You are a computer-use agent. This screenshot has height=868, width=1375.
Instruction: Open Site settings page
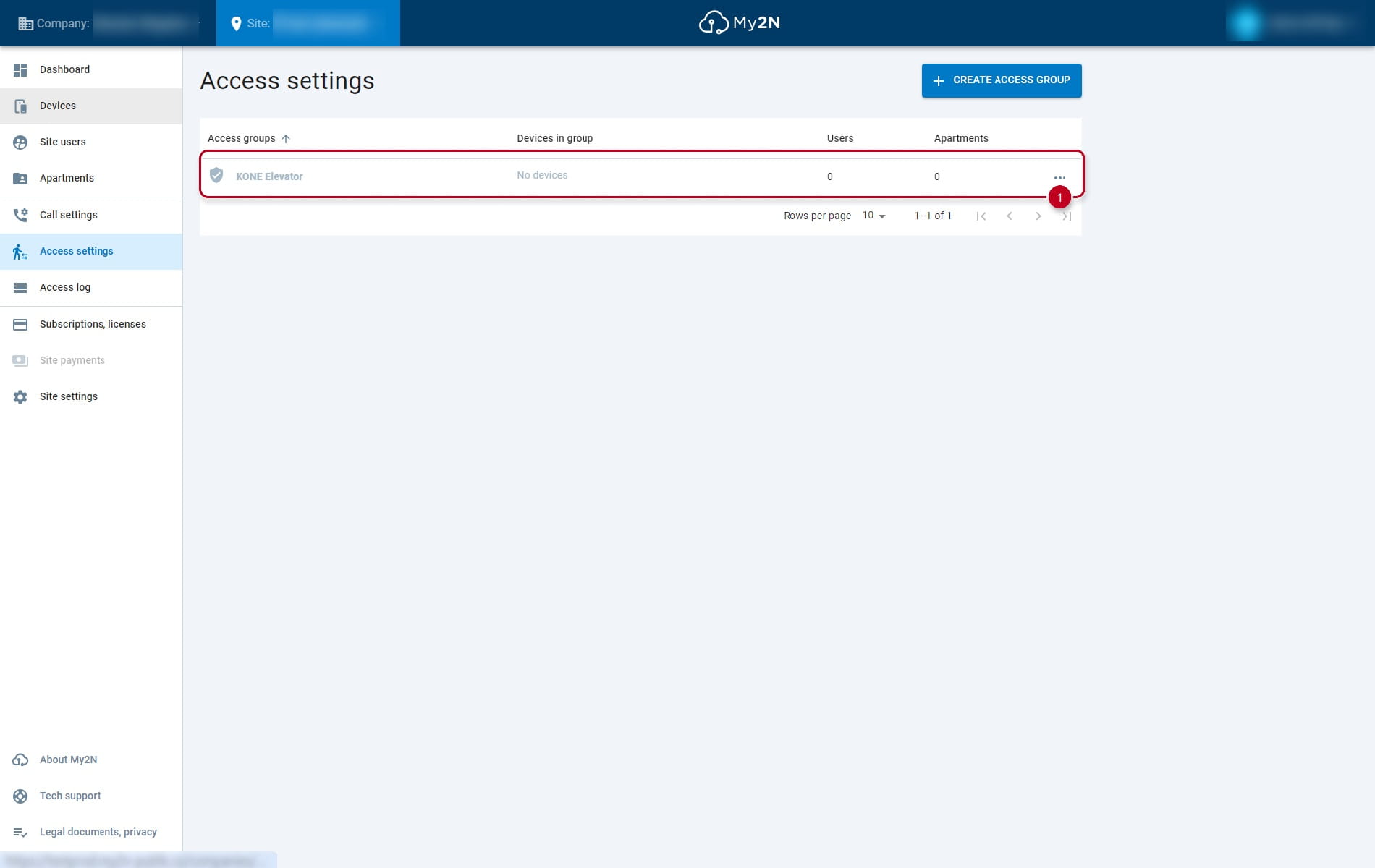[x=91, y=396]
